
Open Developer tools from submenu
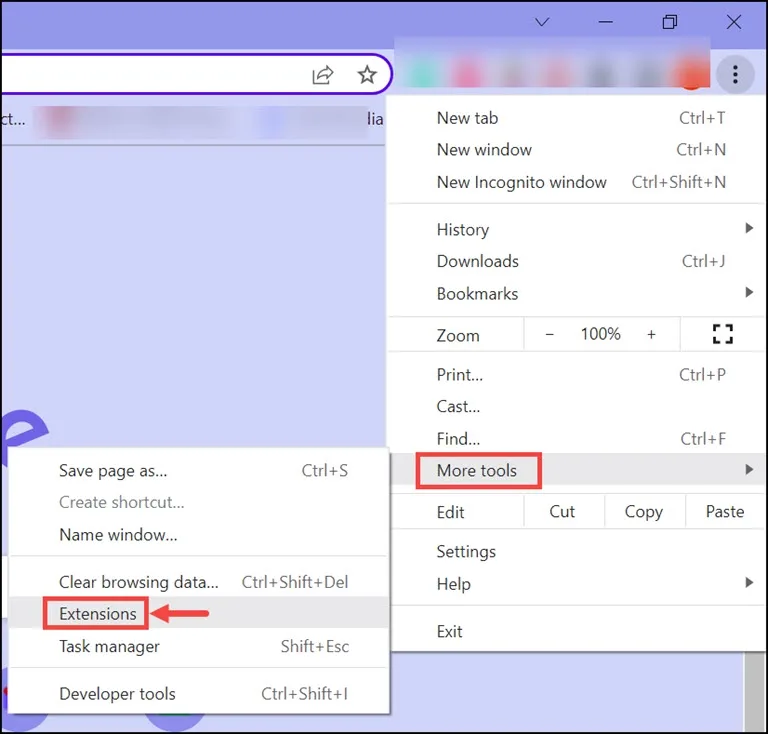click(x=199, y=694)
